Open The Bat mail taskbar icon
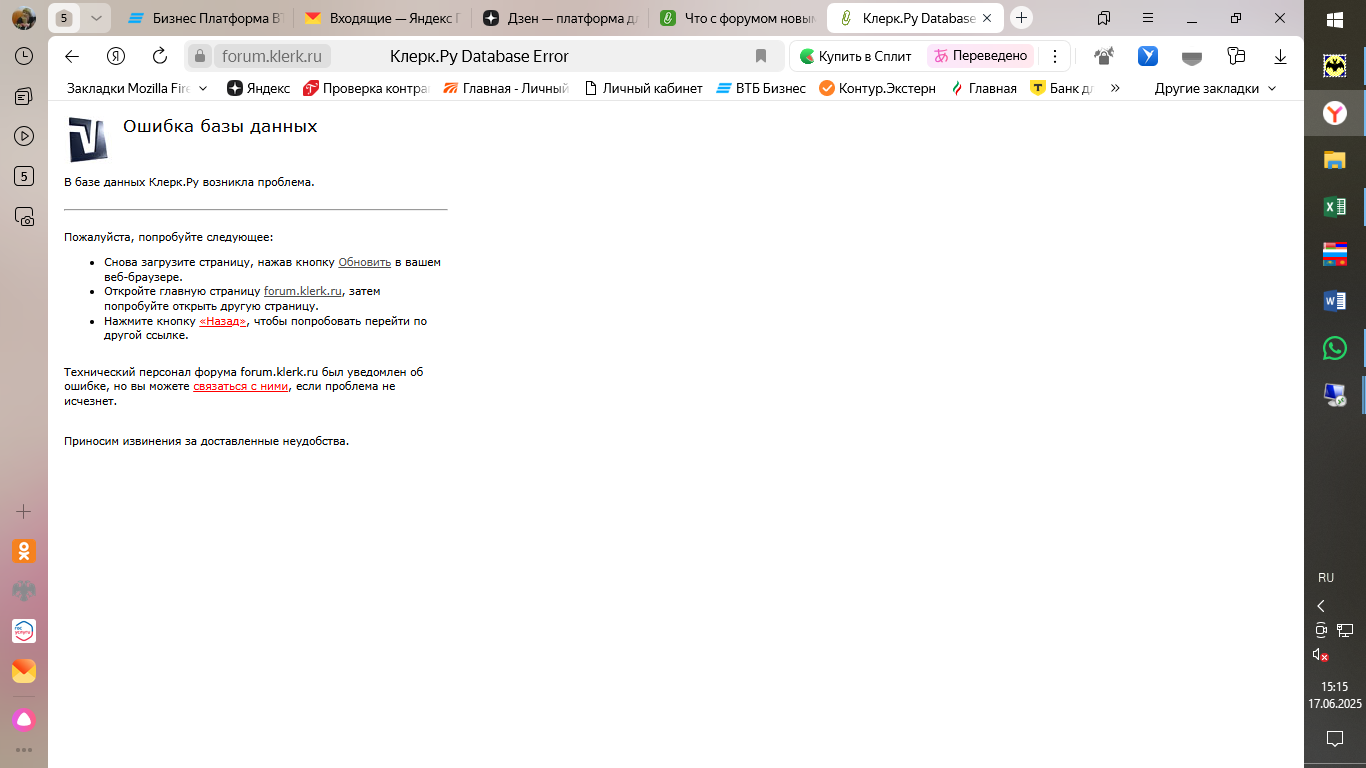The height and width of the screenshot is (768, 1366). pyautogui.click(x=1335, y=67)
